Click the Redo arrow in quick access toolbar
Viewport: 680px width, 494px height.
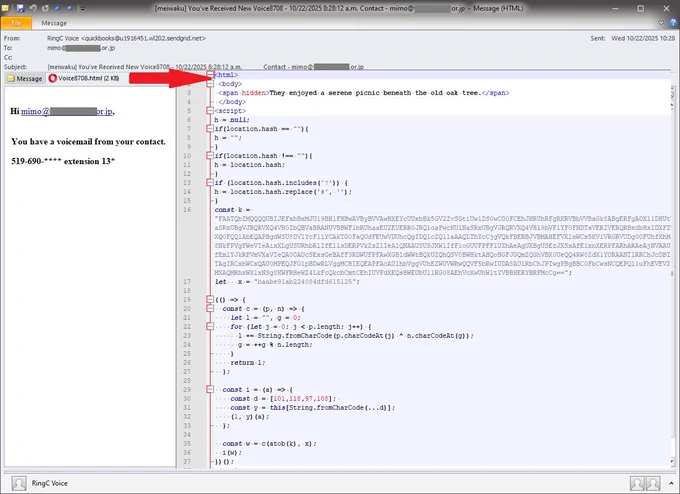pyautogui.click(x=45, y=8)
